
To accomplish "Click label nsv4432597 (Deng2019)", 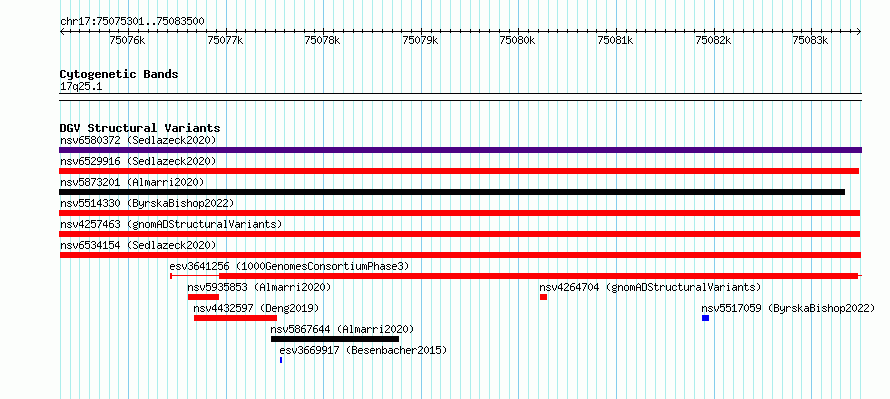I will [x=256, y=308].
